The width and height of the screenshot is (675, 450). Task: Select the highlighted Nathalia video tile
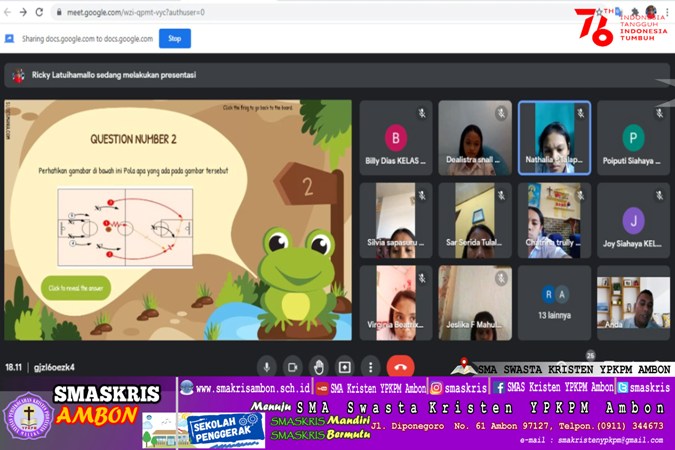[554, 138]
